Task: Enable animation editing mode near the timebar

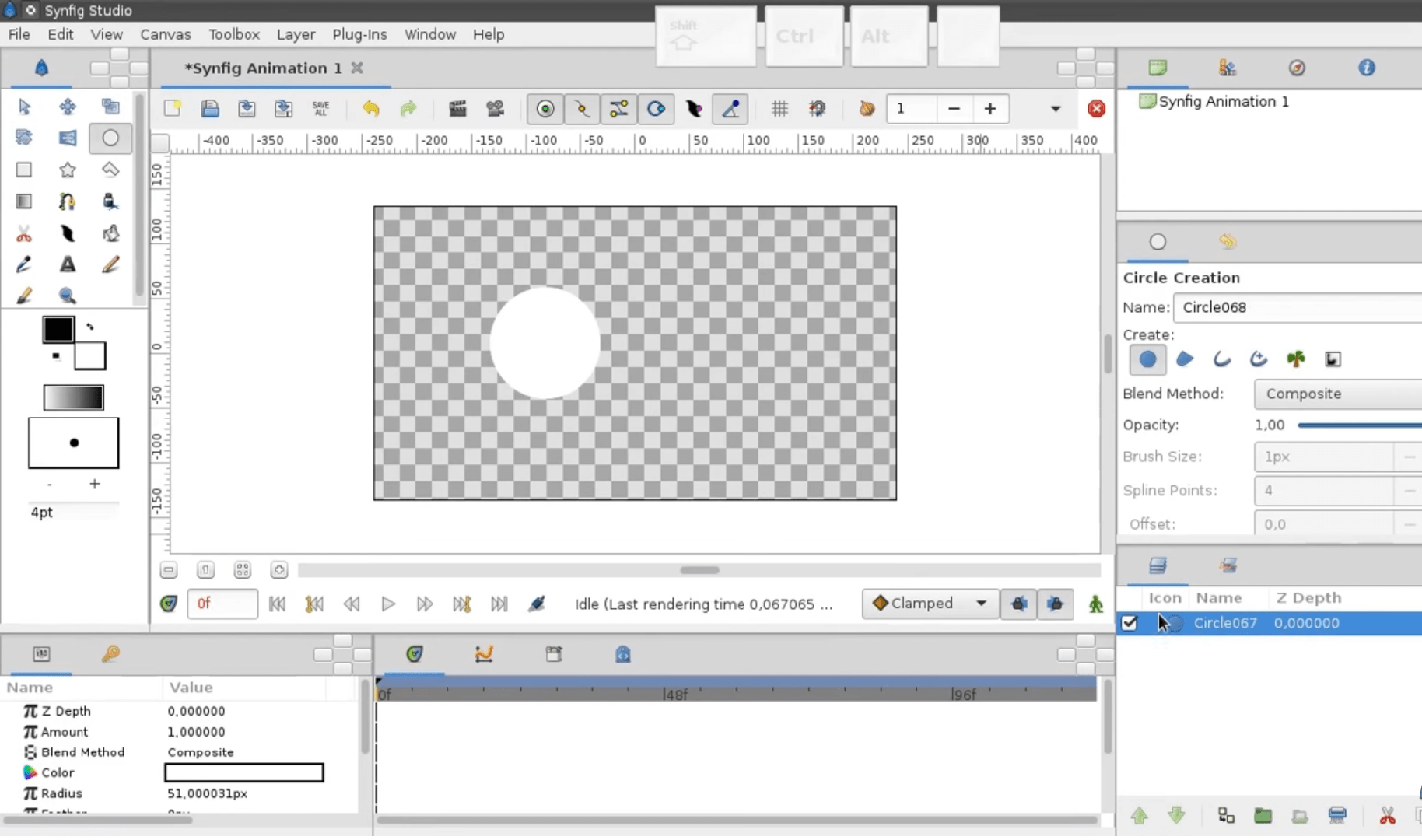Action: pos(1096,604)
